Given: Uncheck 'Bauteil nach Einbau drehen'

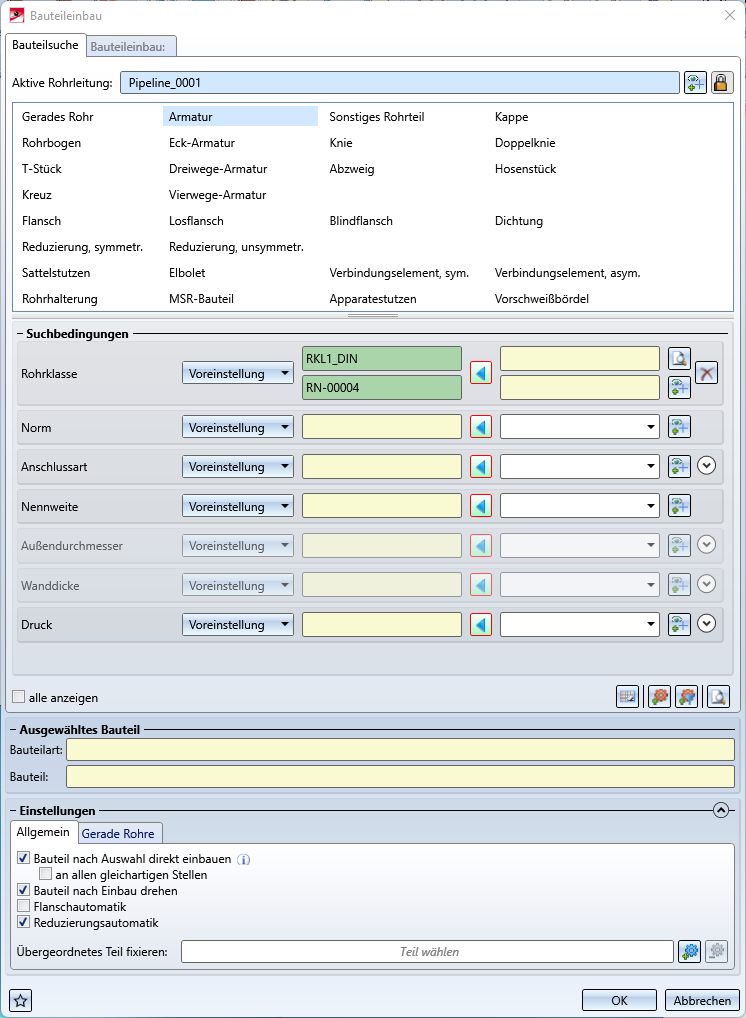Looking at the screenshot, I should pos(24,891).
